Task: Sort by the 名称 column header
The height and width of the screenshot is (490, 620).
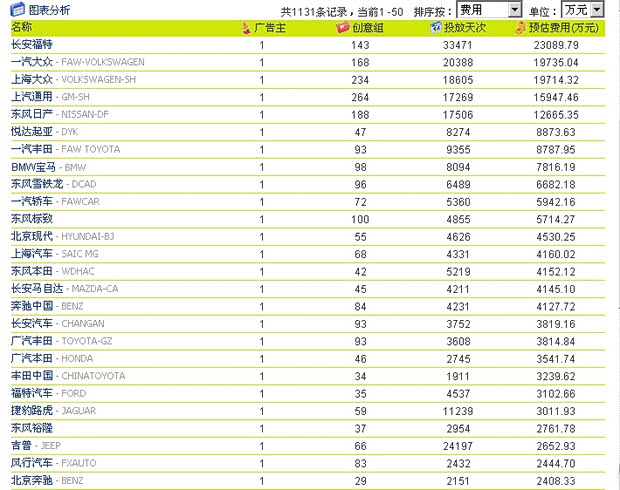Action: (21, 27)
